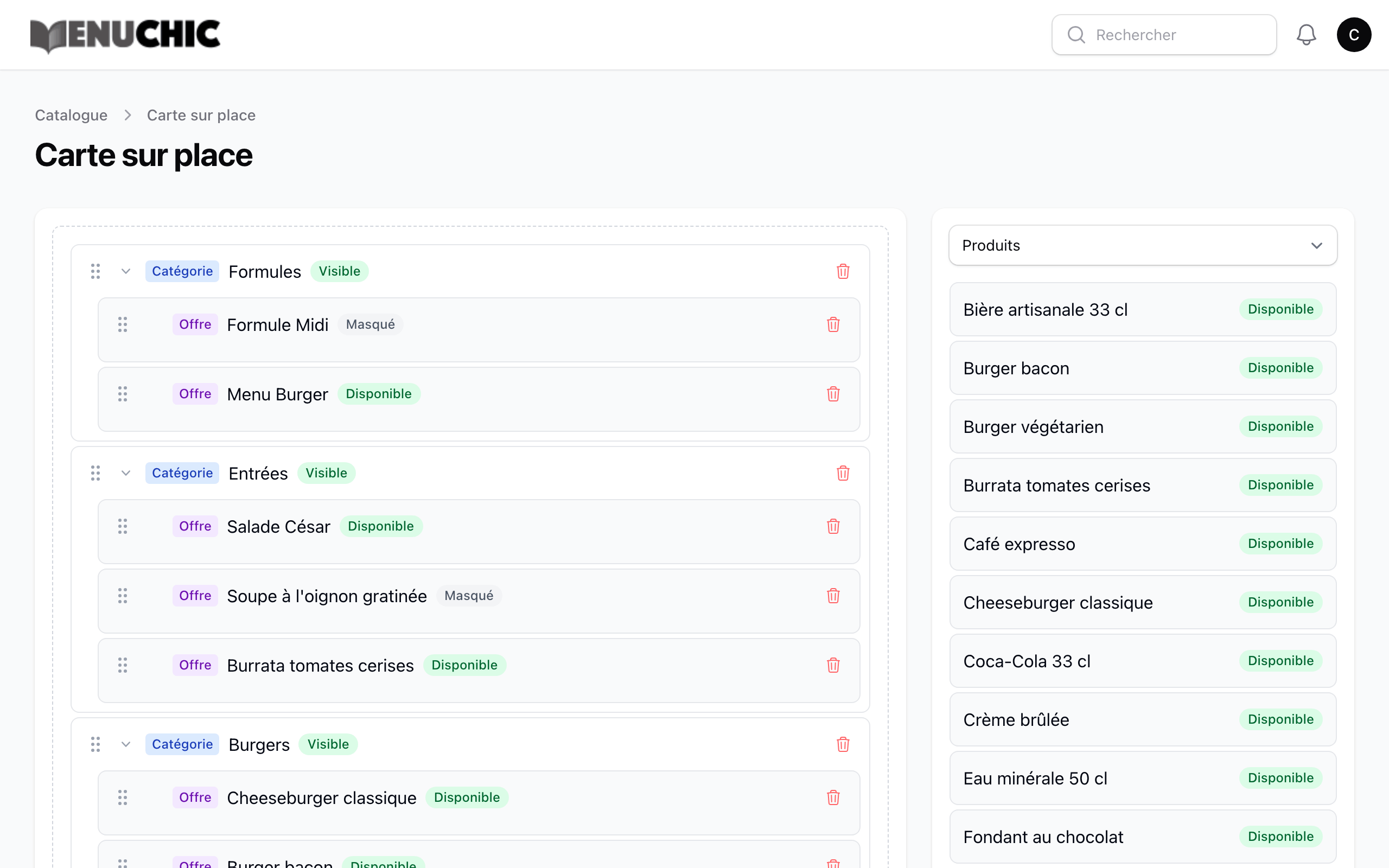Collapse the Entrées category chevron

click(126, 473)
